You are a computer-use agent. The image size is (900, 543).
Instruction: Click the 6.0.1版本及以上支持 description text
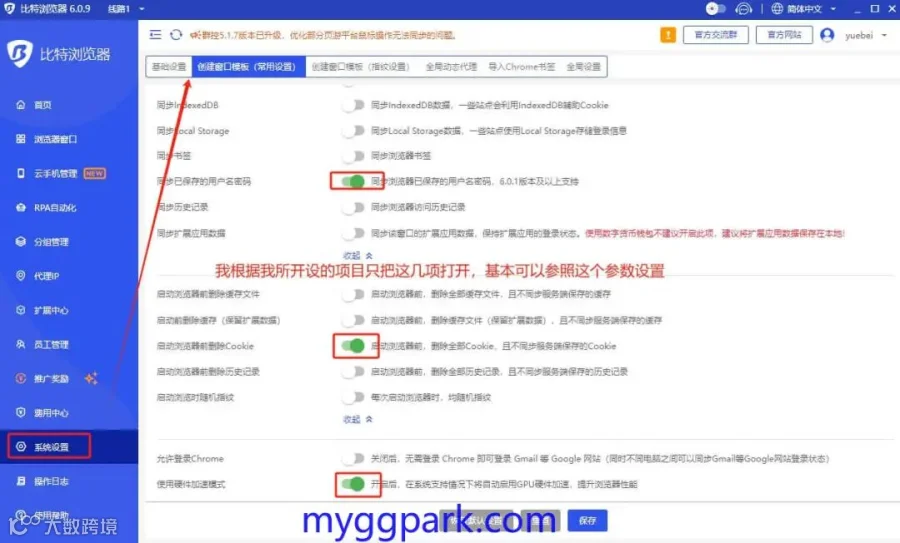pos(539,181)
